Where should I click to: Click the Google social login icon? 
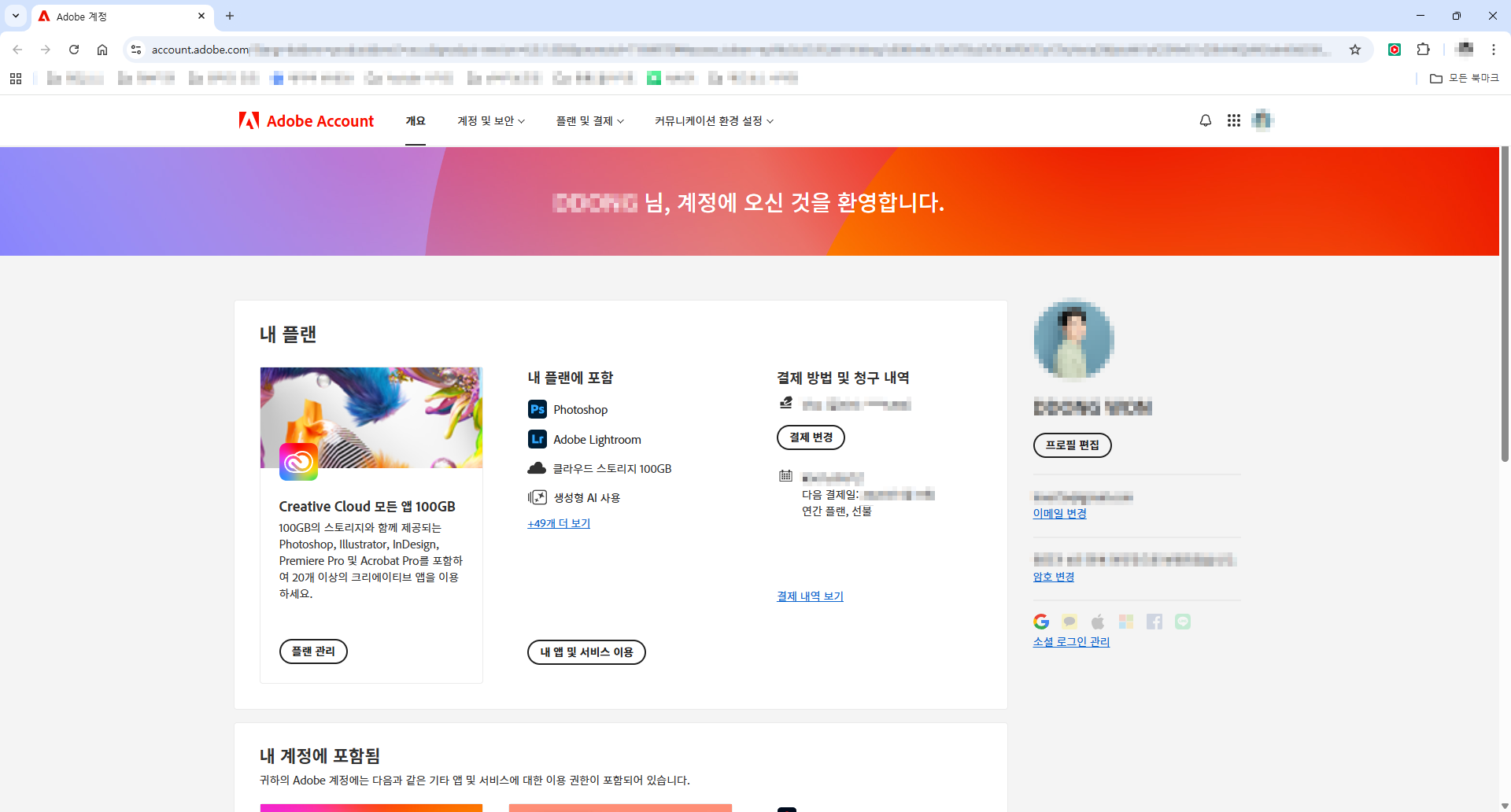pos(1041,622)
